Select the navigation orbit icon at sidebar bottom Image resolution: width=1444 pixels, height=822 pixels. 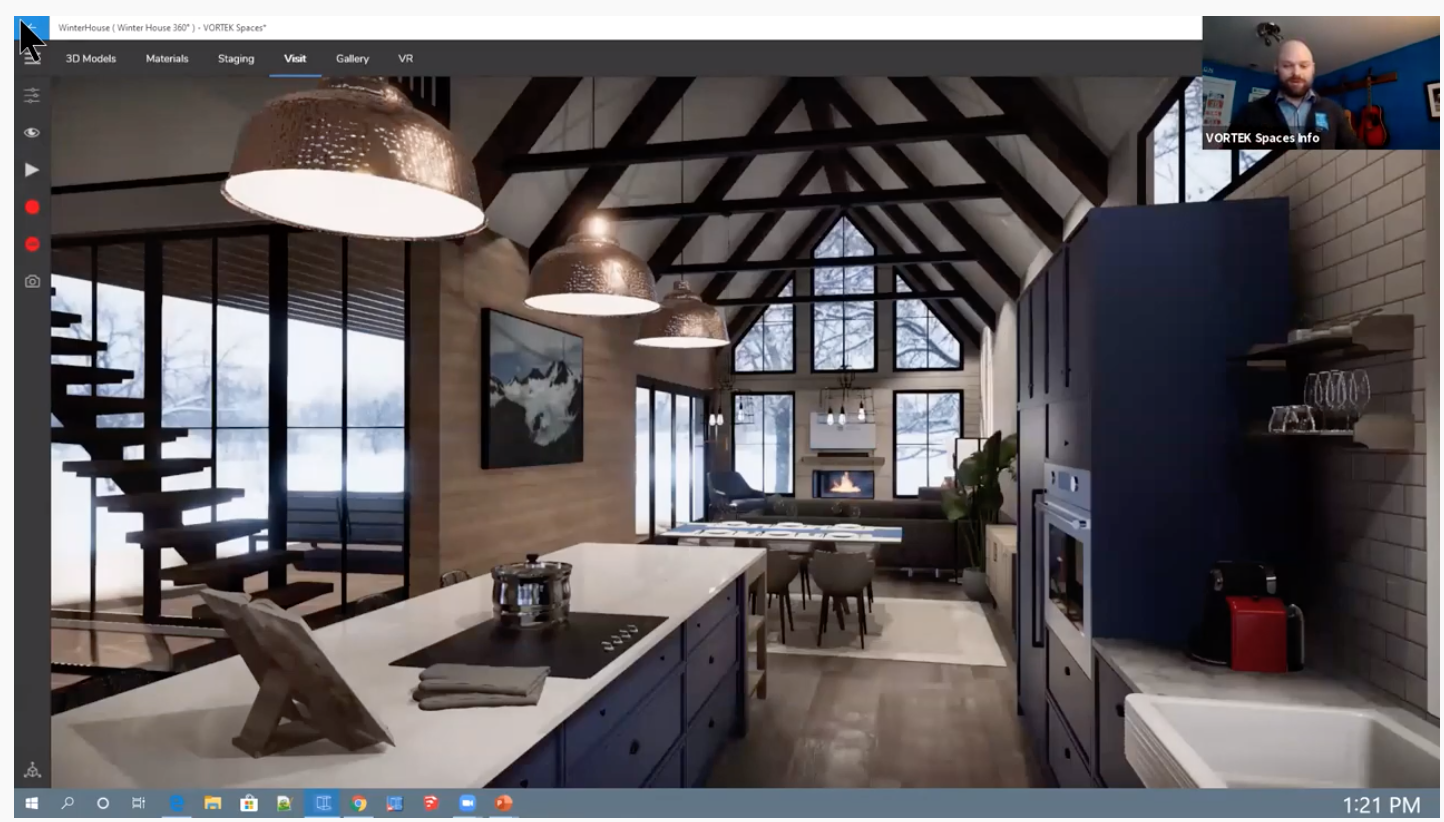(30, 770)
